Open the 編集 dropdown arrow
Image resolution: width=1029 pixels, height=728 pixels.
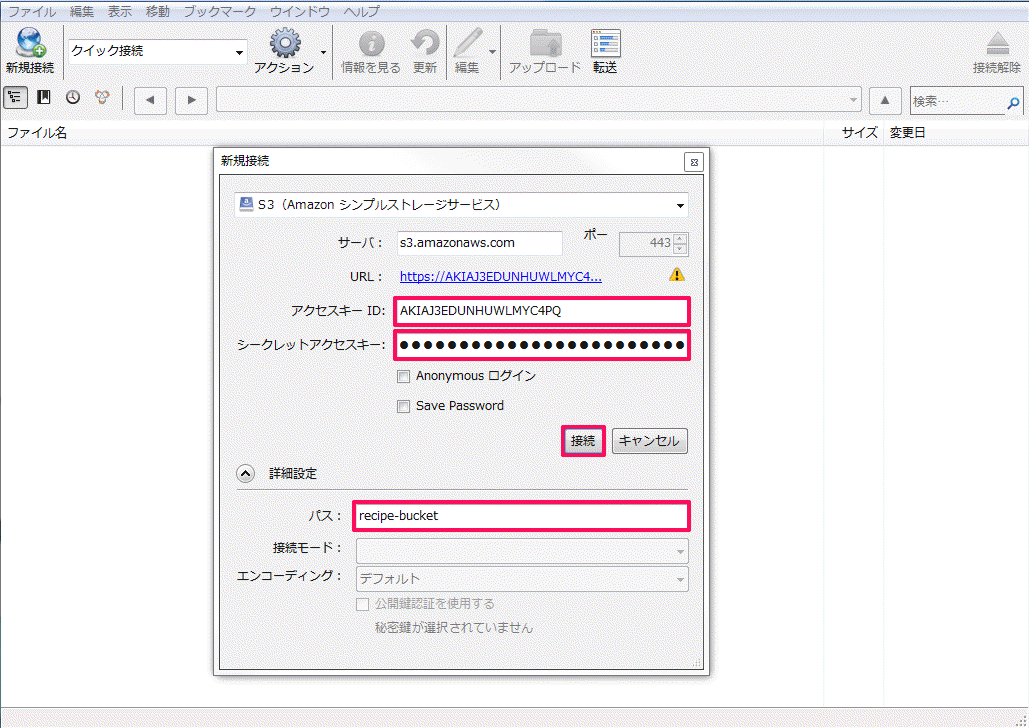coord(492,52)
